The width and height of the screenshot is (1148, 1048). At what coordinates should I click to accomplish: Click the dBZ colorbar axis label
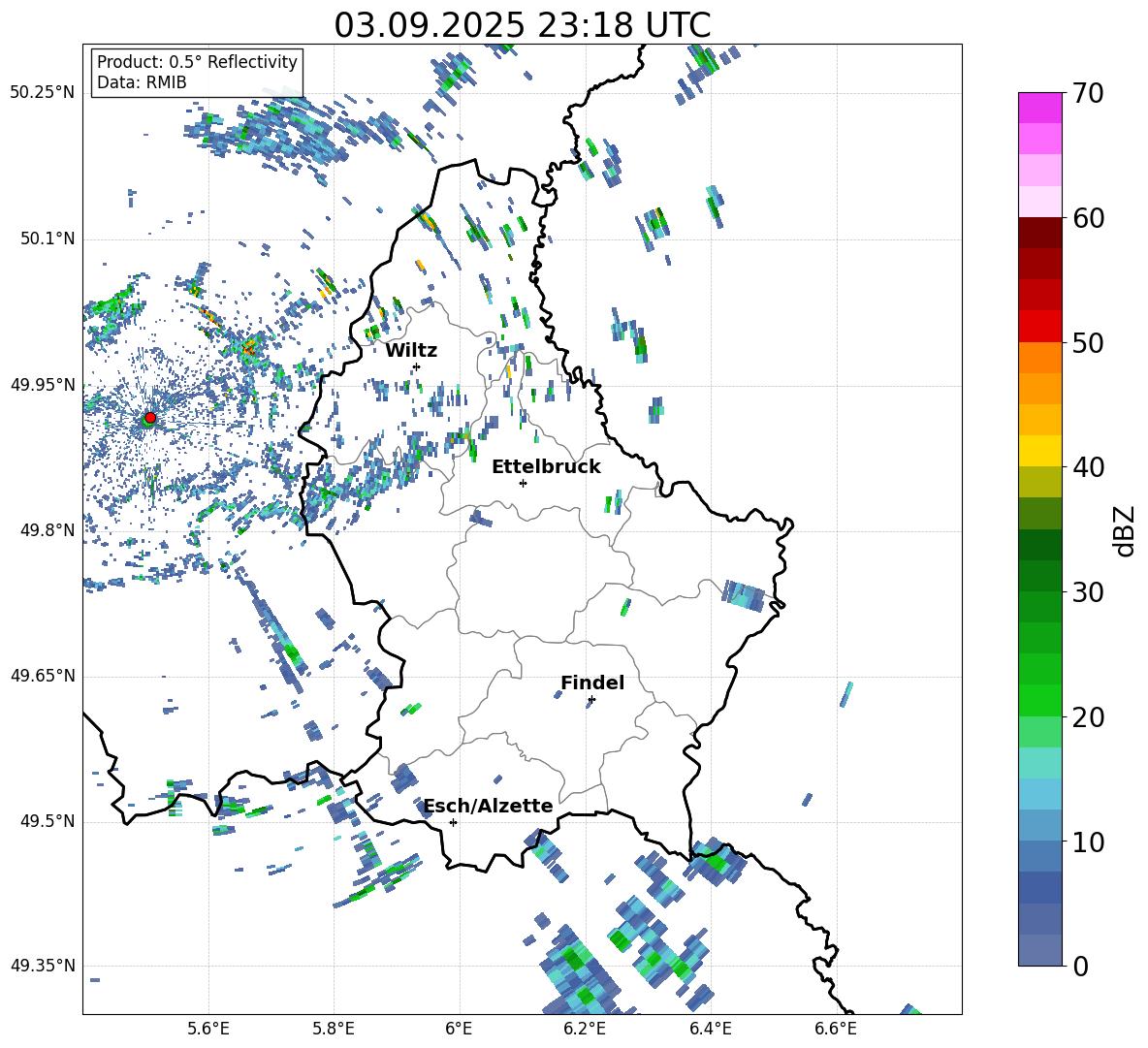click(x=1126, y=530)
